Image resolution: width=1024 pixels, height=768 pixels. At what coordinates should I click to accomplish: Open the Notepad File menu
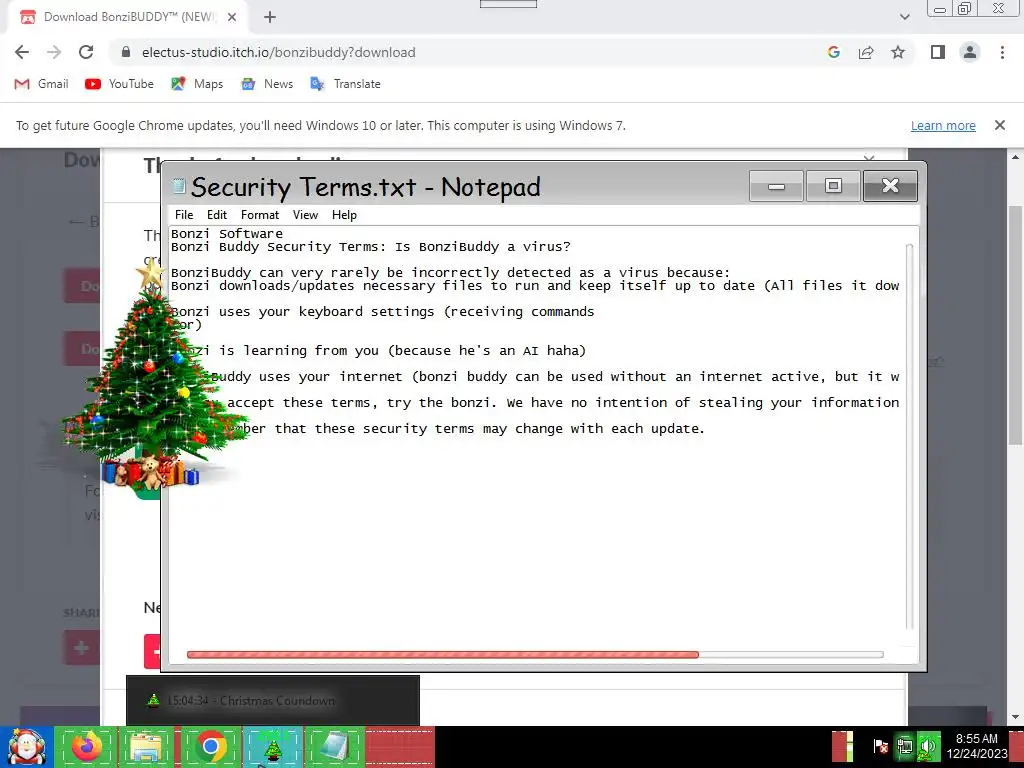click(x=184, y=215)
